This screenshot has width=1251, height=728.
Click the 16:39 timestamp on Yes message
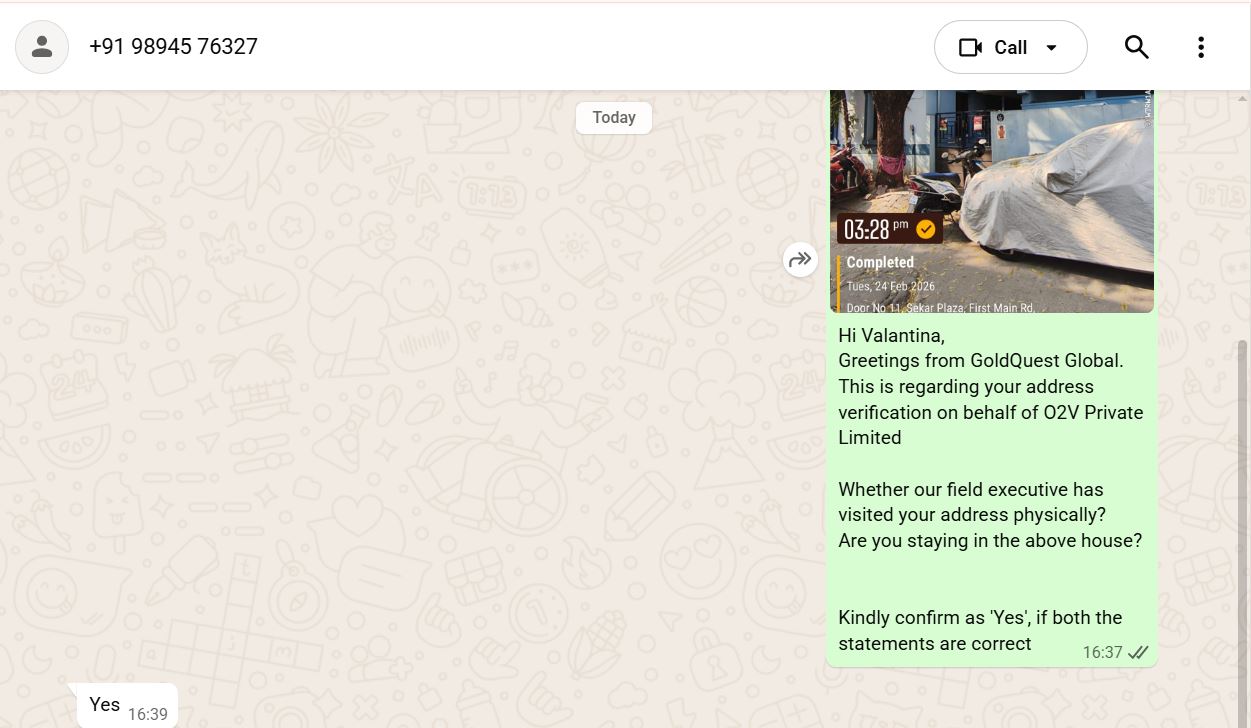coord(148,714)
